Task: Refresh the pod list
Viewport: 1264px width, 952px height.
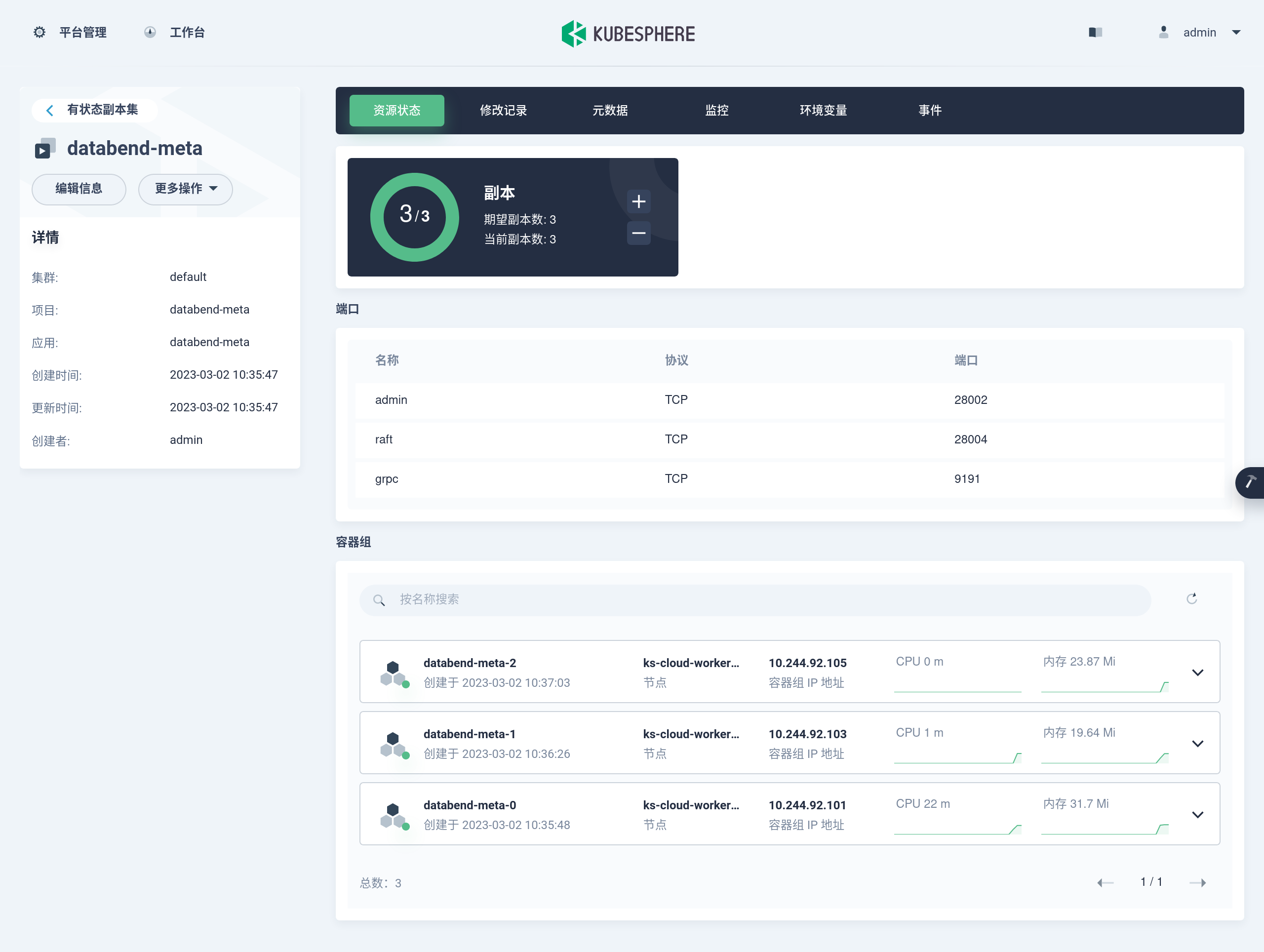Action: 1191,599
